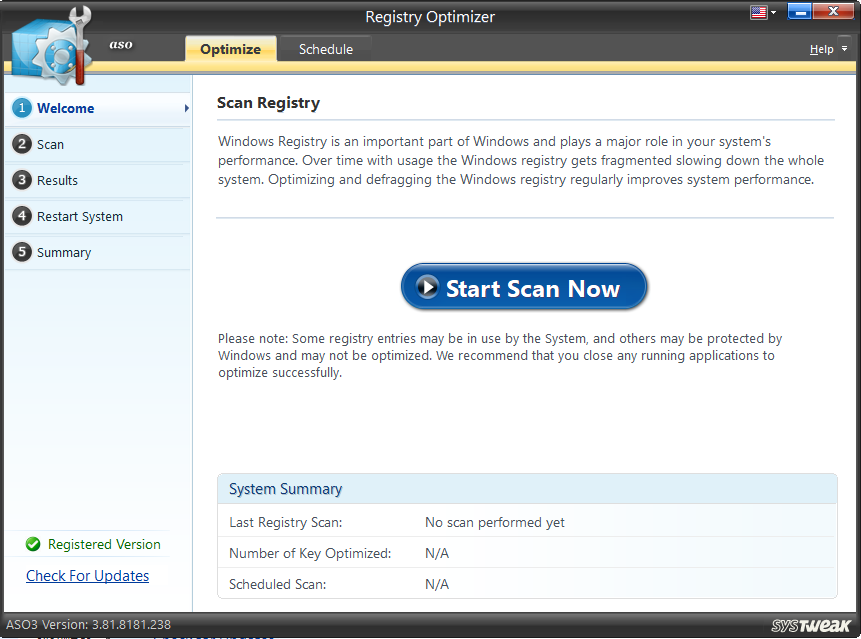Click the aso label near the logo
Viewport: 861px width, 639px height.
[x=121, y=44]
